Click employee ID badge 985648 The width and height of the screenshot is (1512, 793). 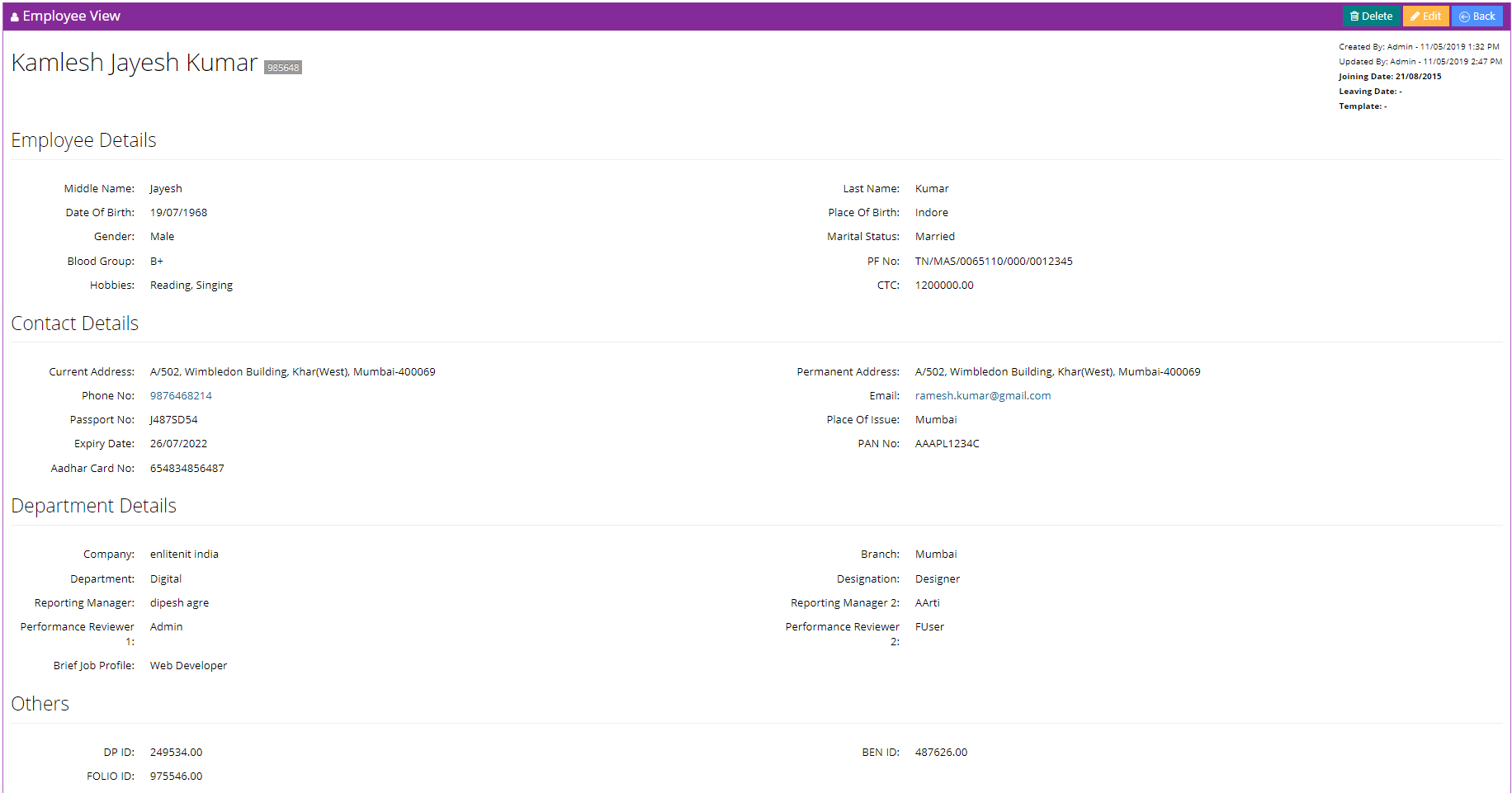[x=283, y=68]
